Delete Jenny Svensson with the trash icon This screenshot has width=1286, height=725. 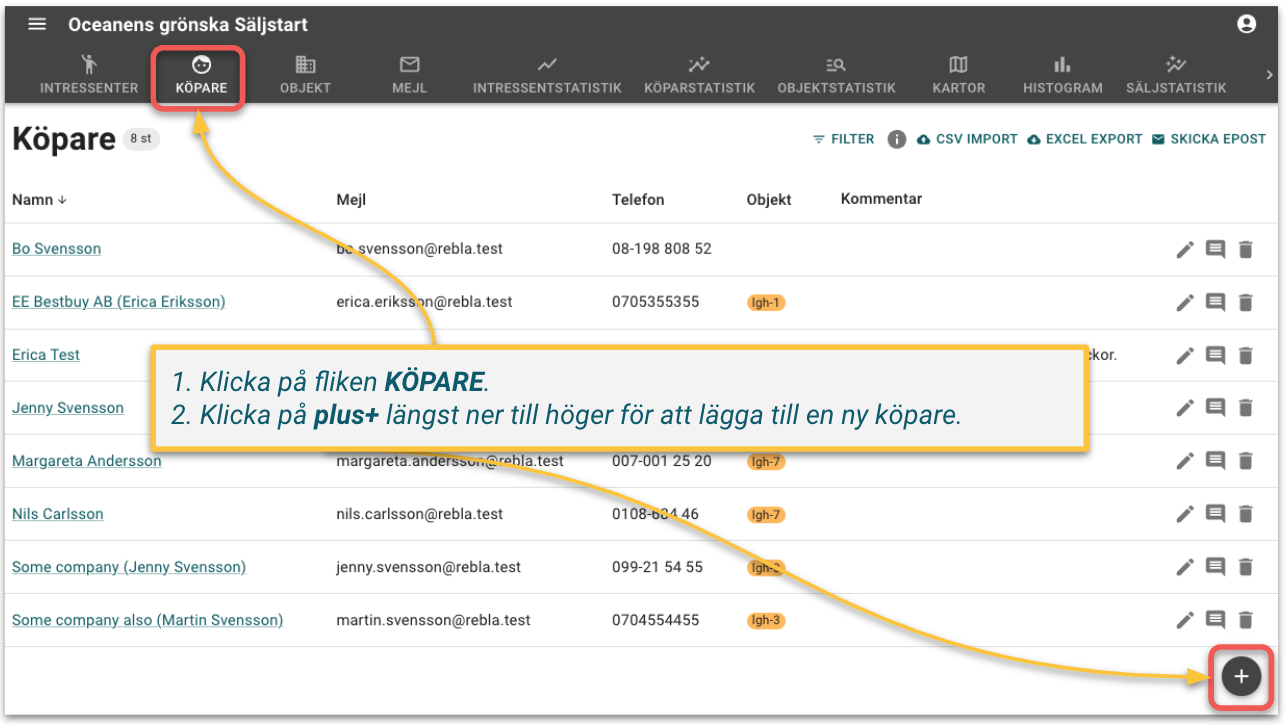pyautogui.click(x=1246, y=408)
